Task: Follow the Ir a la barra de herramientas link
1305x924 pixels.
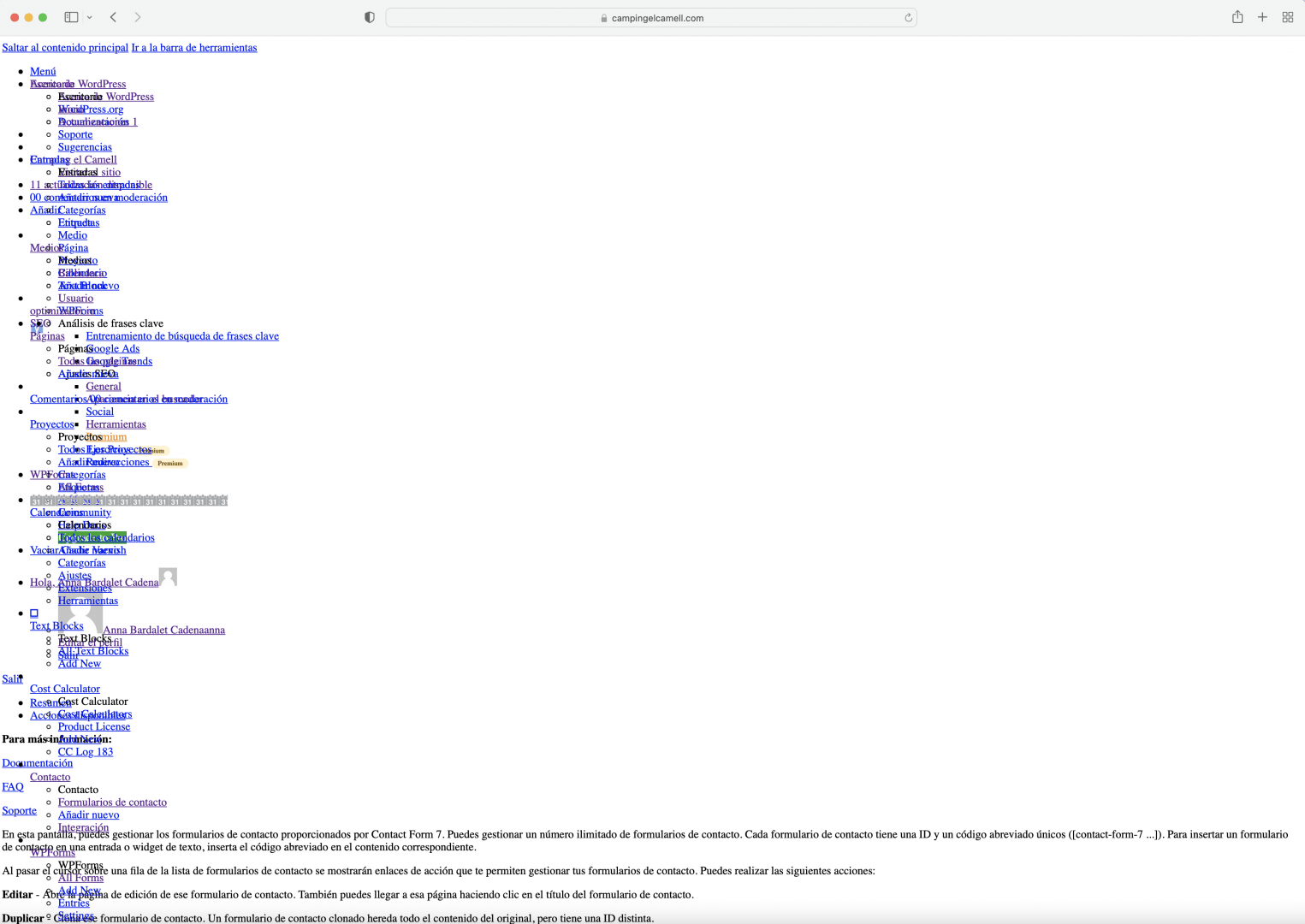Action: [x=194, y=48]
